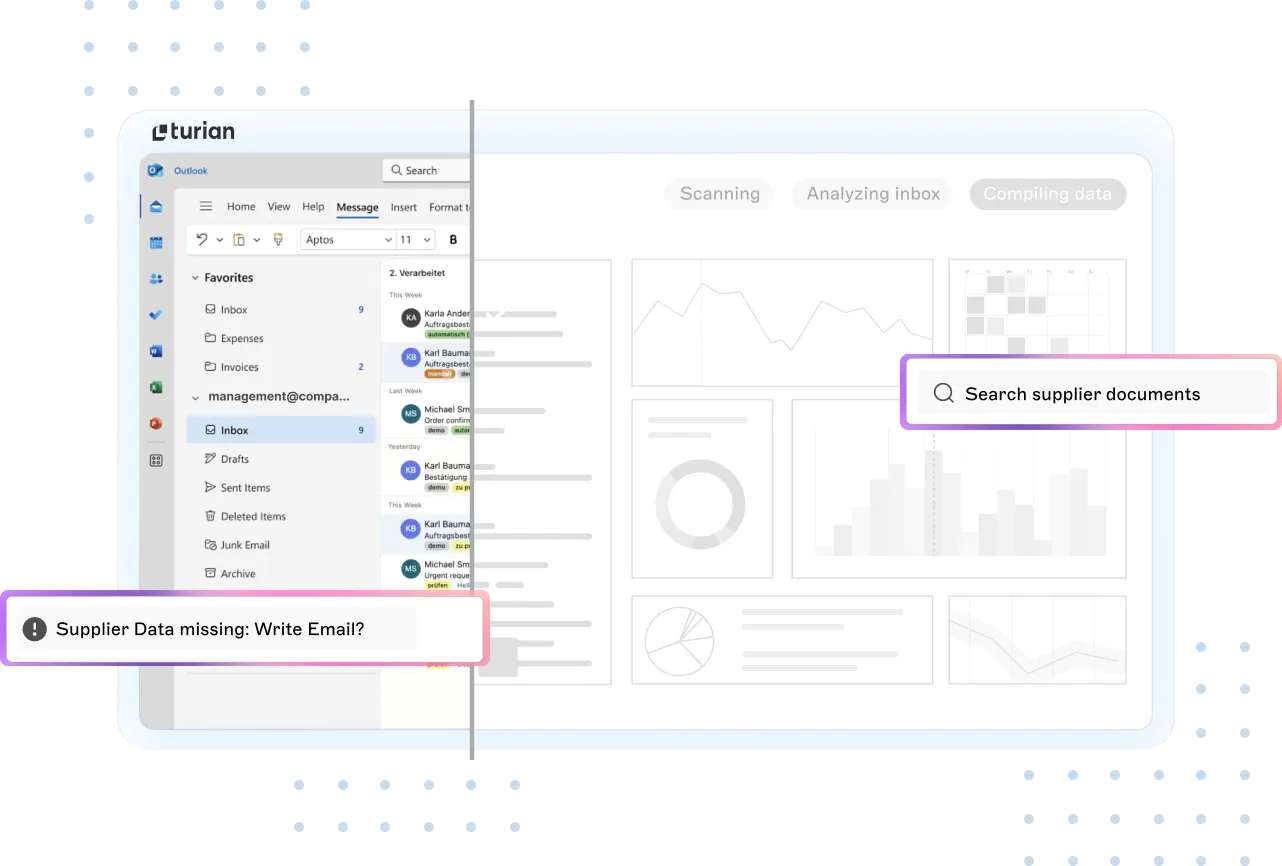The image size is (1282, 866).
Task: Open the Aptos font dropdown
Action: pos(348,240)
